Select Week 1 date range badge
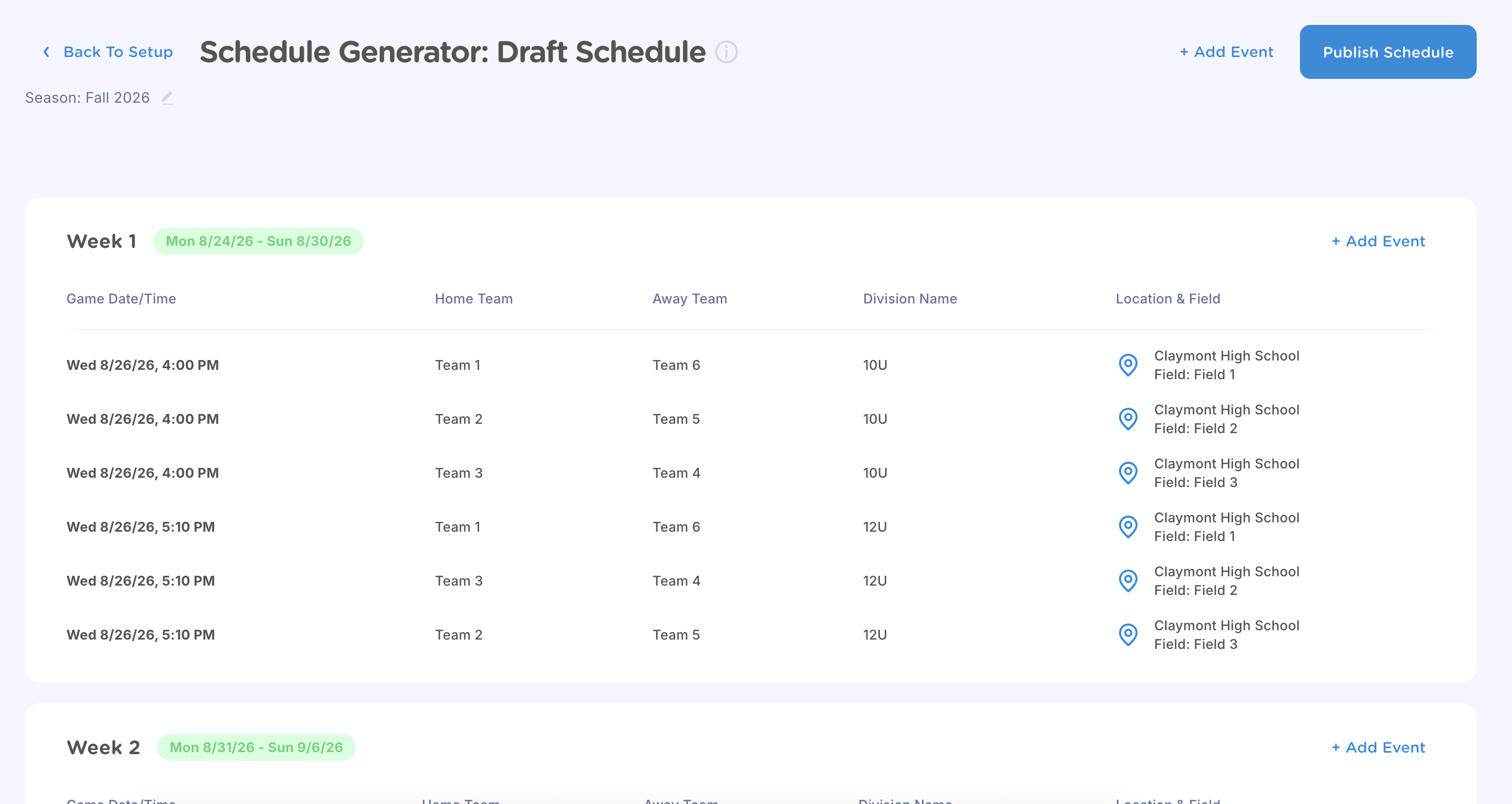The height and width of the screenshot is (804, 1512). [258, 241]
